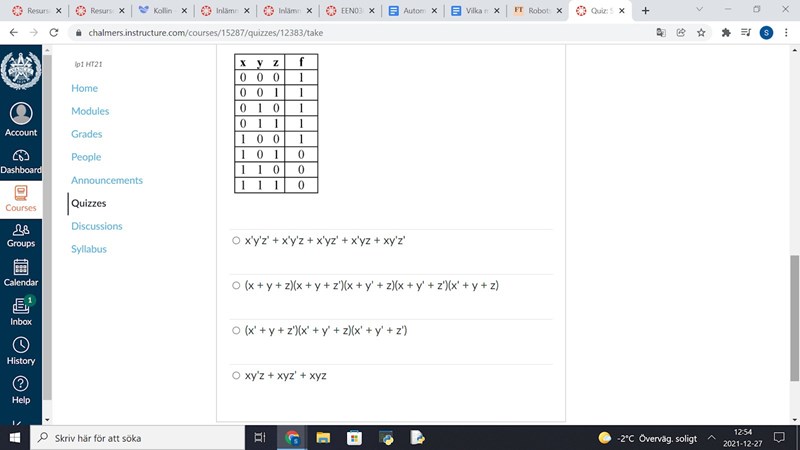
Task: Open the Account menu in Canvas sidebar
Action: [20, 120]
